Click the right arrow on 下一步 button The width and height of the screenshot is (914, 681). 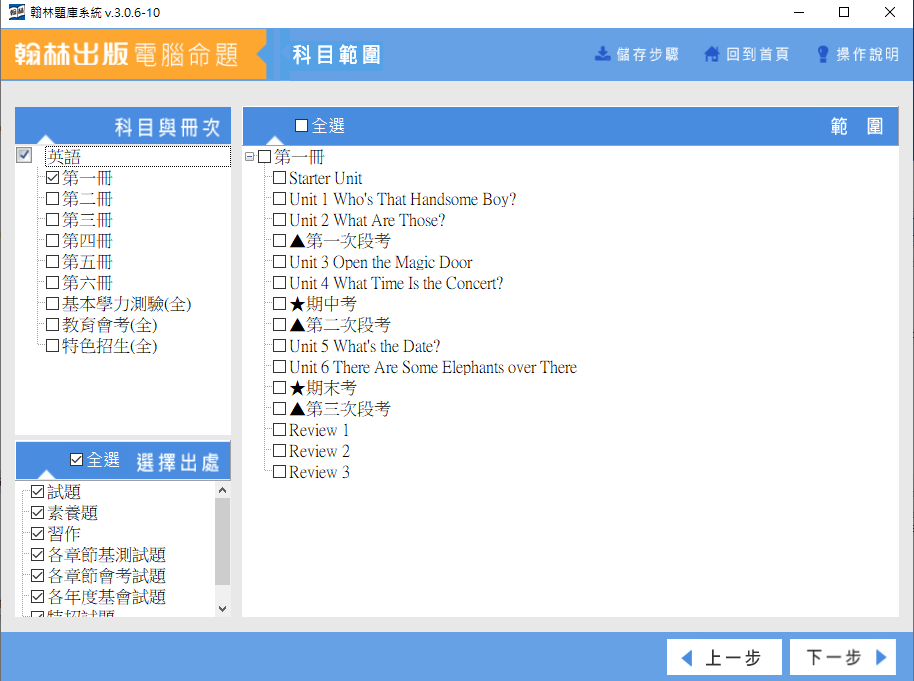(x=881, y=657)
